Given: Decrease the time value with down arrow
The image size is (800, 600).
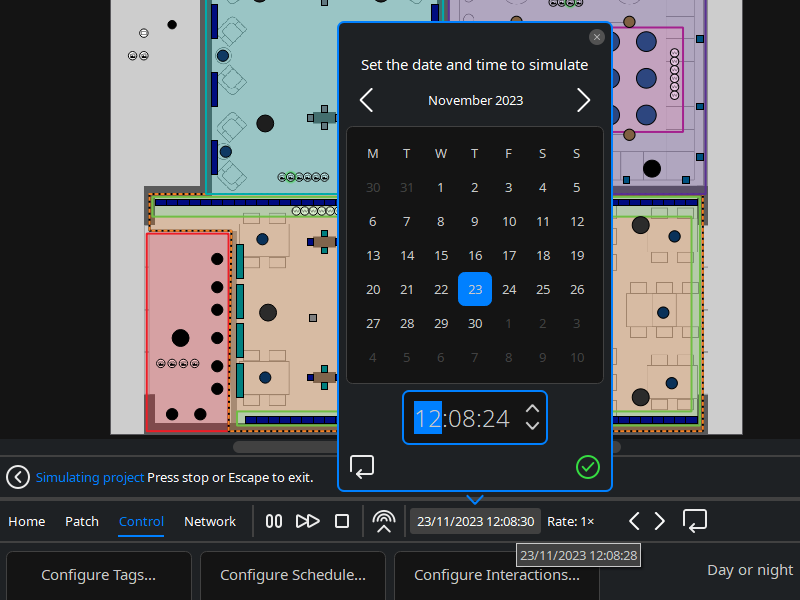Looking at the screenshot, I should pyautogui.click(x=533, y=426).
